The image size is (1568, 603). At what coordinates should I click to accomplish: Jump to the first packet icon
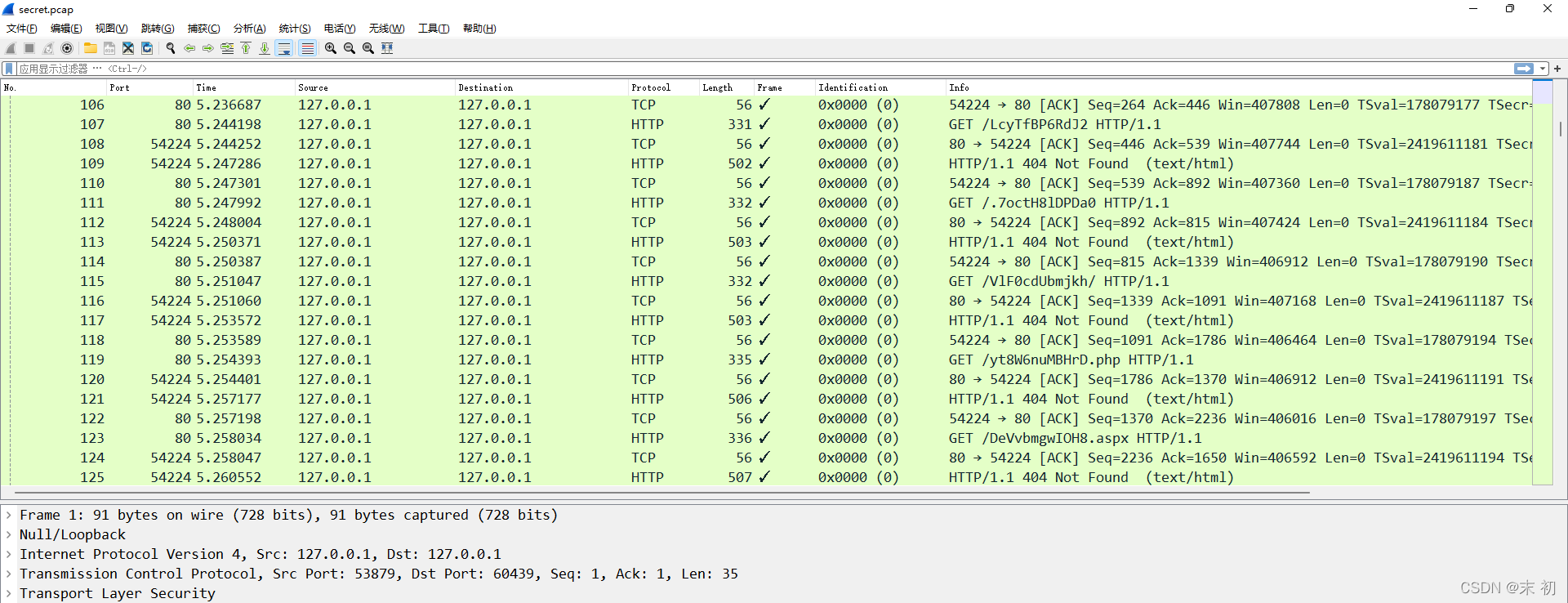coord(246,48)
